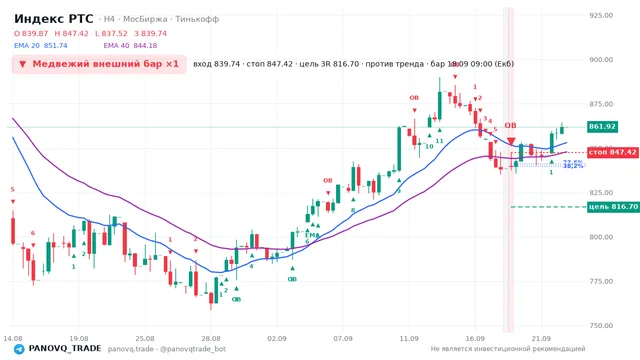Viewport: 640px width, 360px height.
Task: Click the large red OB signal triangle
Action: 511,141
